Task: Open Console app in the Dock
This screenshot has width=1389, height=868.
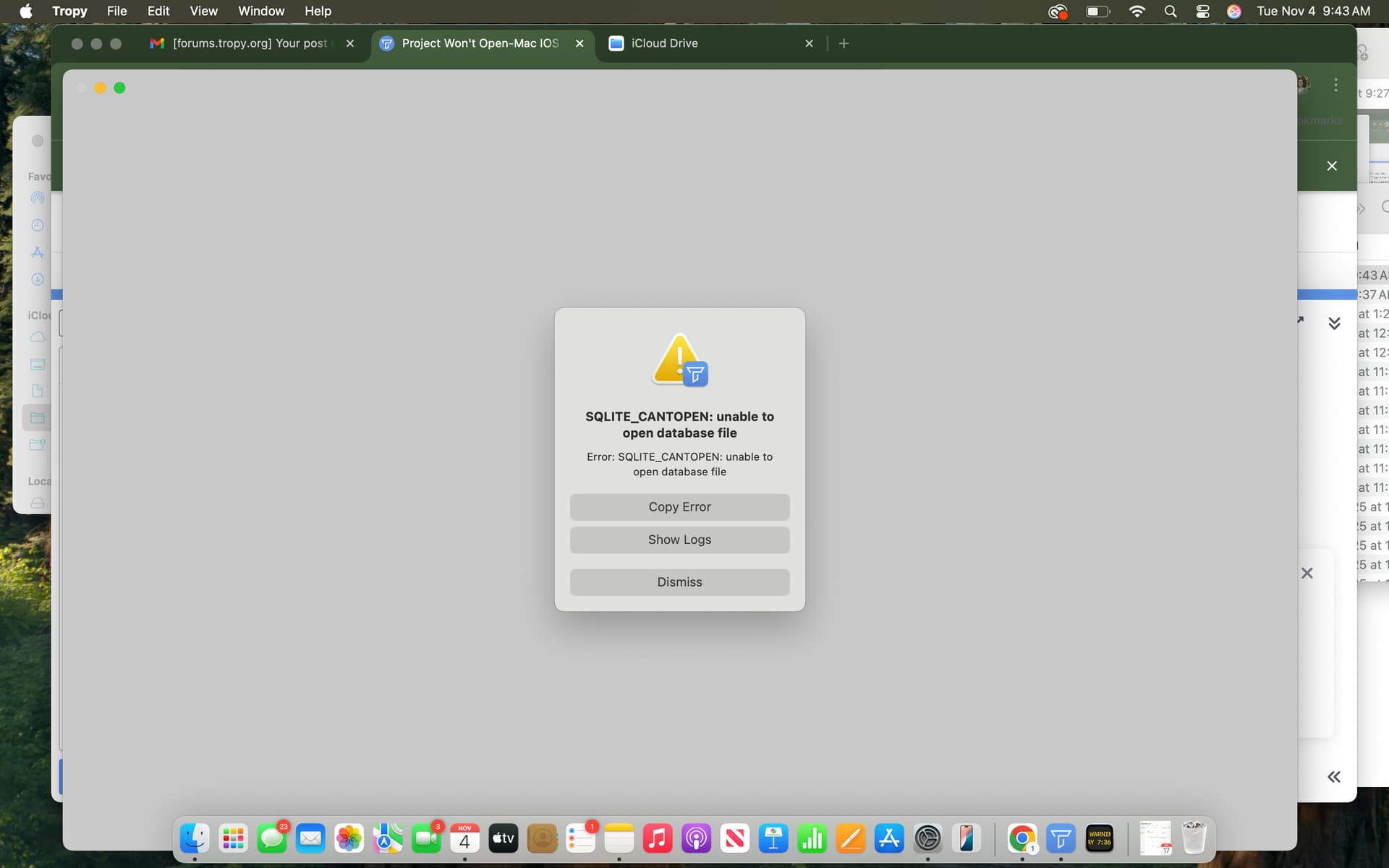Action: pyautogui.click(x=1099, y=839)
